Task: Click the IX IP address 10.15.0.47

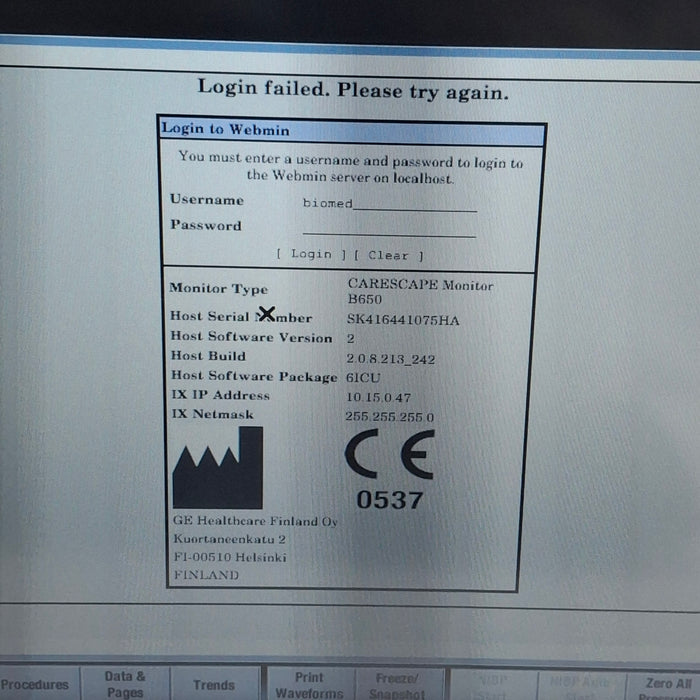Action: (379, 397)
